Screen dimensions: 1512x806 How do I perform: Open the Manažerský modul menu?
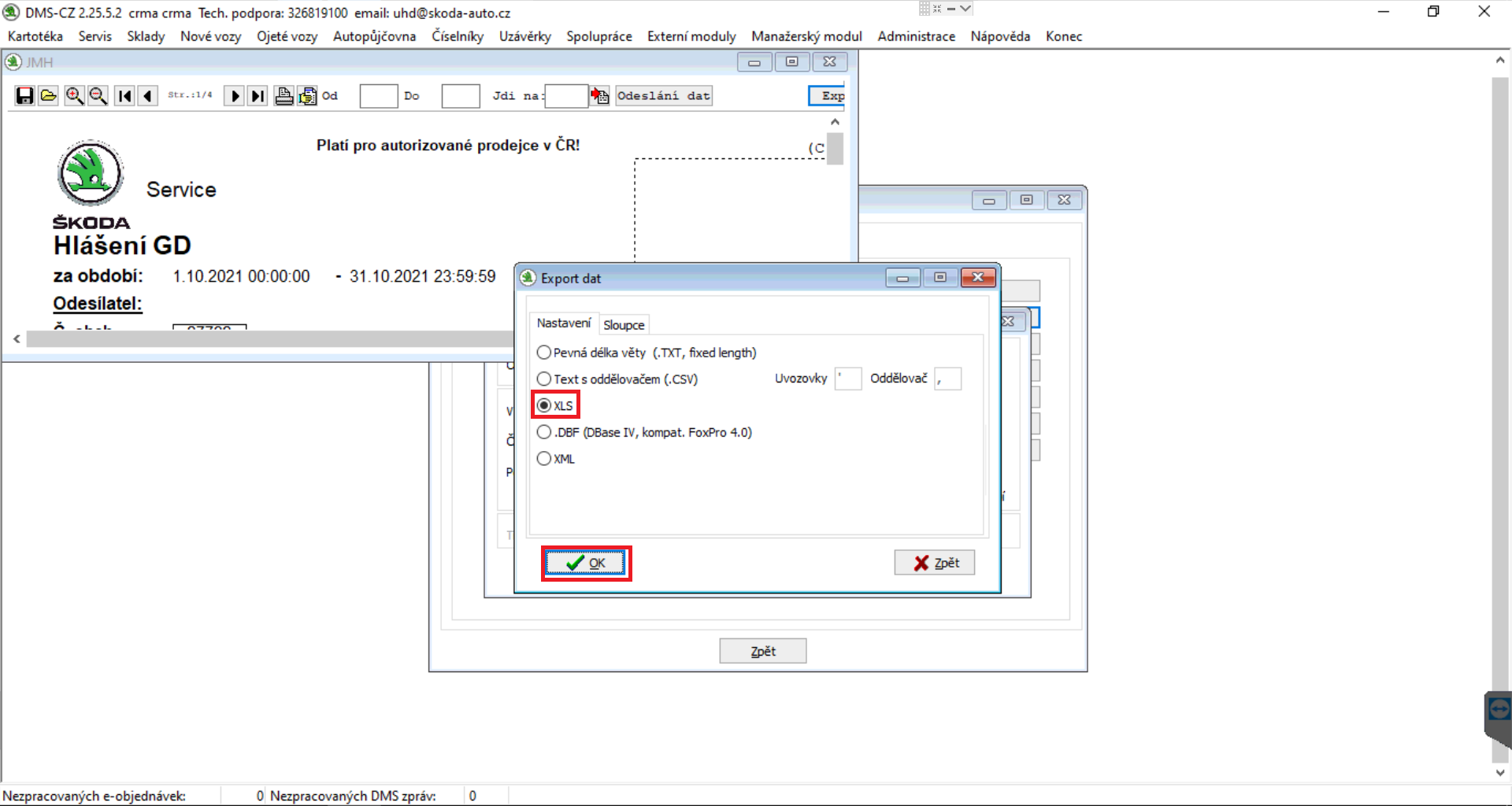coord(806,36)
